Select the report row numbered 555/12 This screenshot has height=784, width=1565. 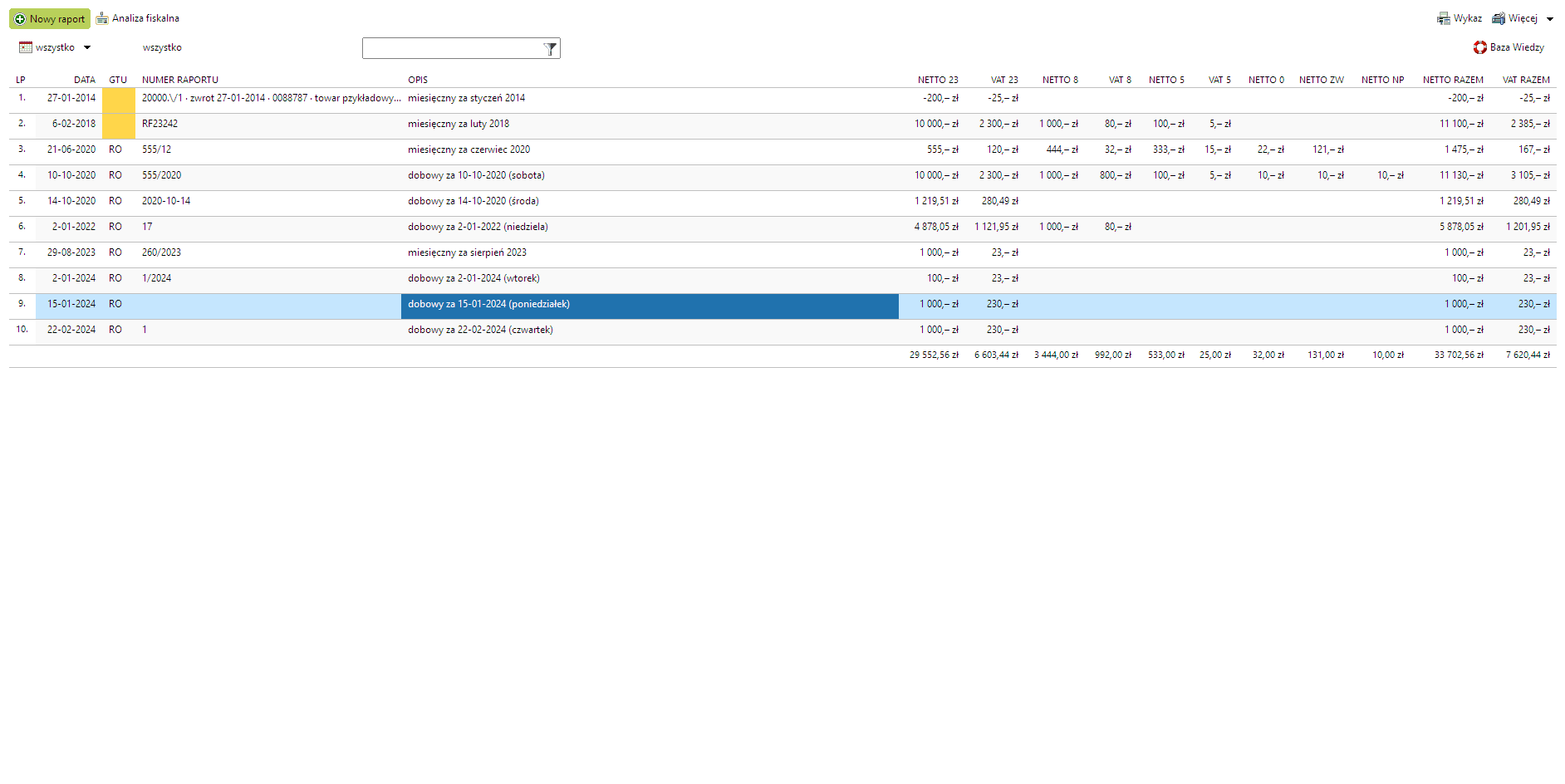point(156,149)
